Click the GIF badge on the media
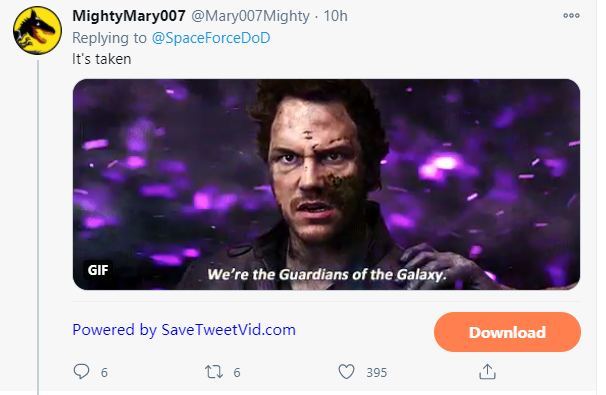606x395 pixels. [98, 270]
